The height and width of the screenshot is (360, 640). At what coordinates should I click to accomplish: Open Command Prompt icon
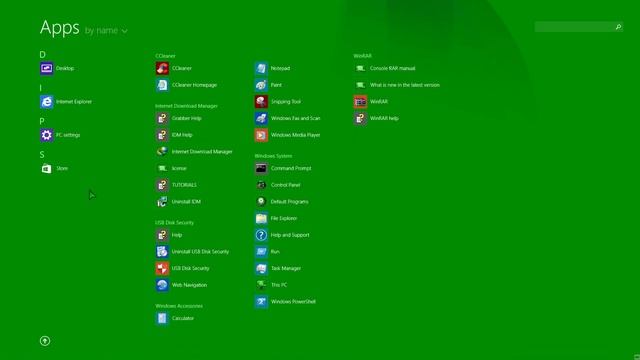point(261,168)
